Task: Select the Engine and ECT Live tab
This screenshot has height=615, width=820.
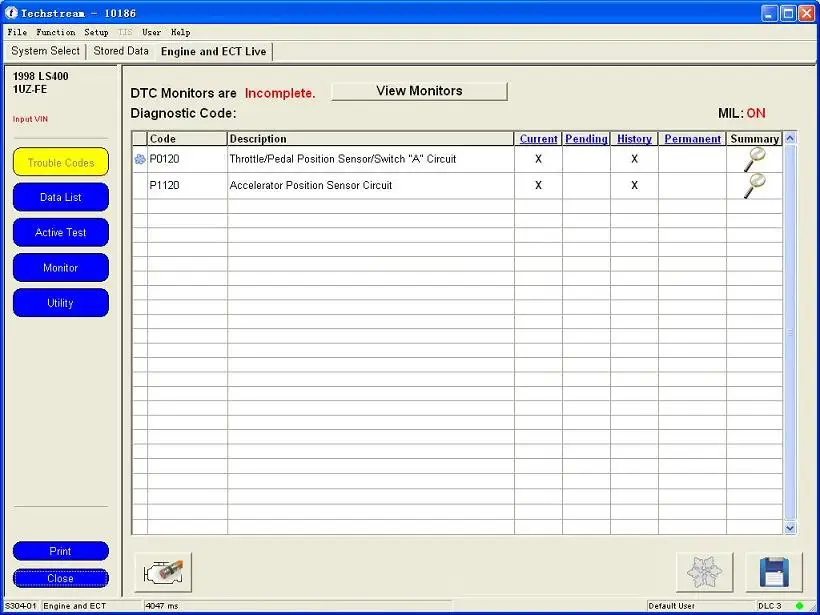Action: coord(213,52)
